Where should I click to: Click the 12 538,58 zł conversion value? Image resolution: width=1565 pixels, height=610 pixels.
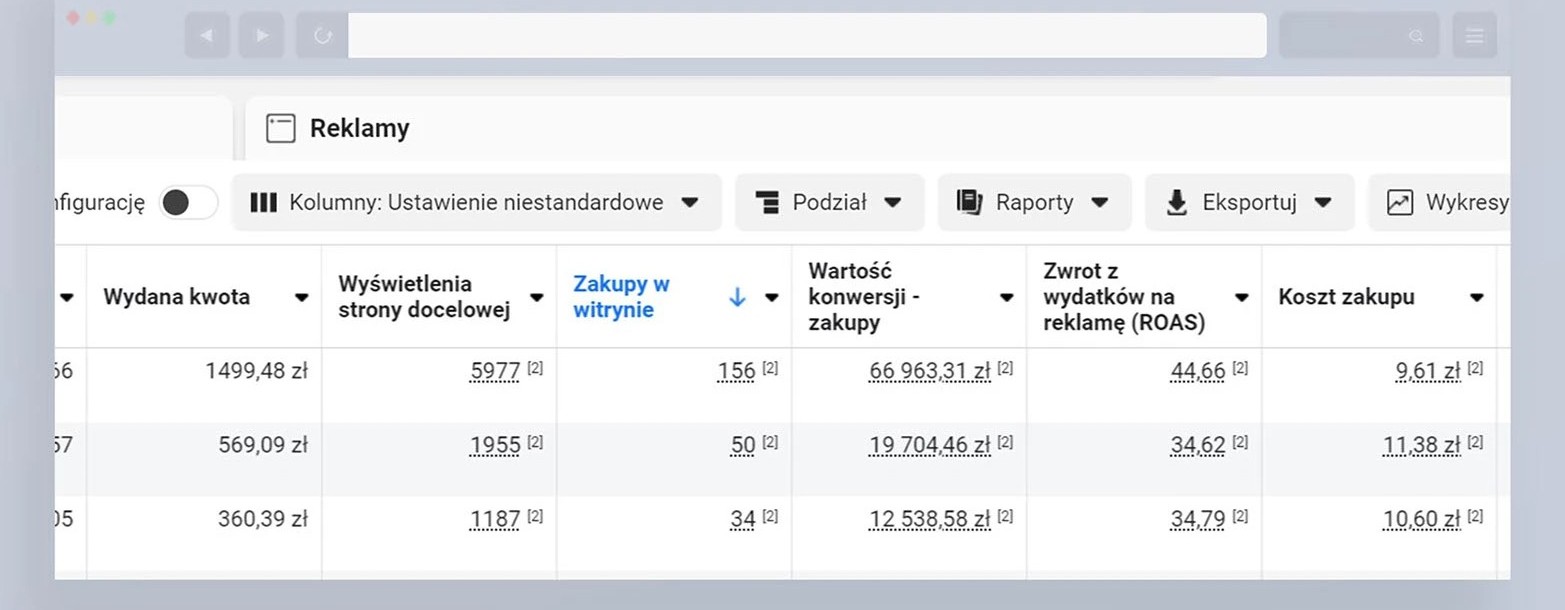point(929,519)
